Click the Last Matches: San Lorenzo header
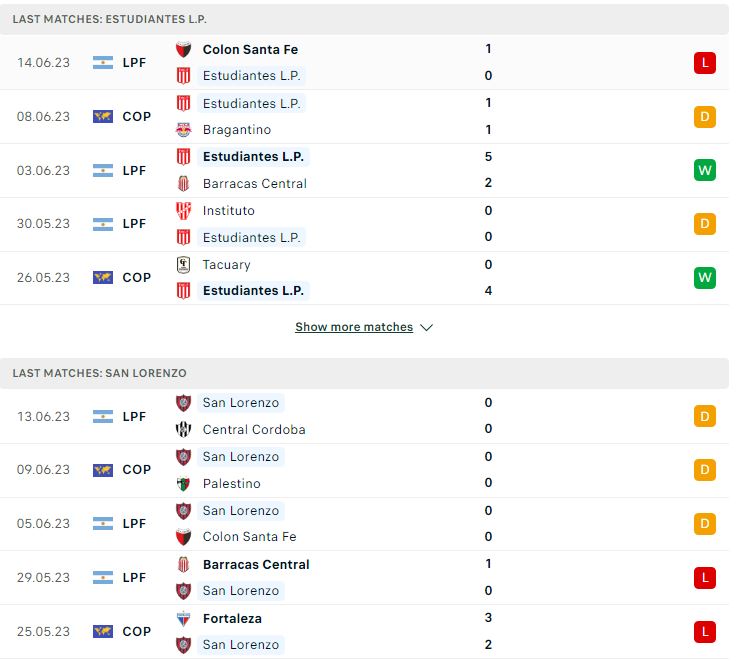742x661 pixels. tap(99, 373)
